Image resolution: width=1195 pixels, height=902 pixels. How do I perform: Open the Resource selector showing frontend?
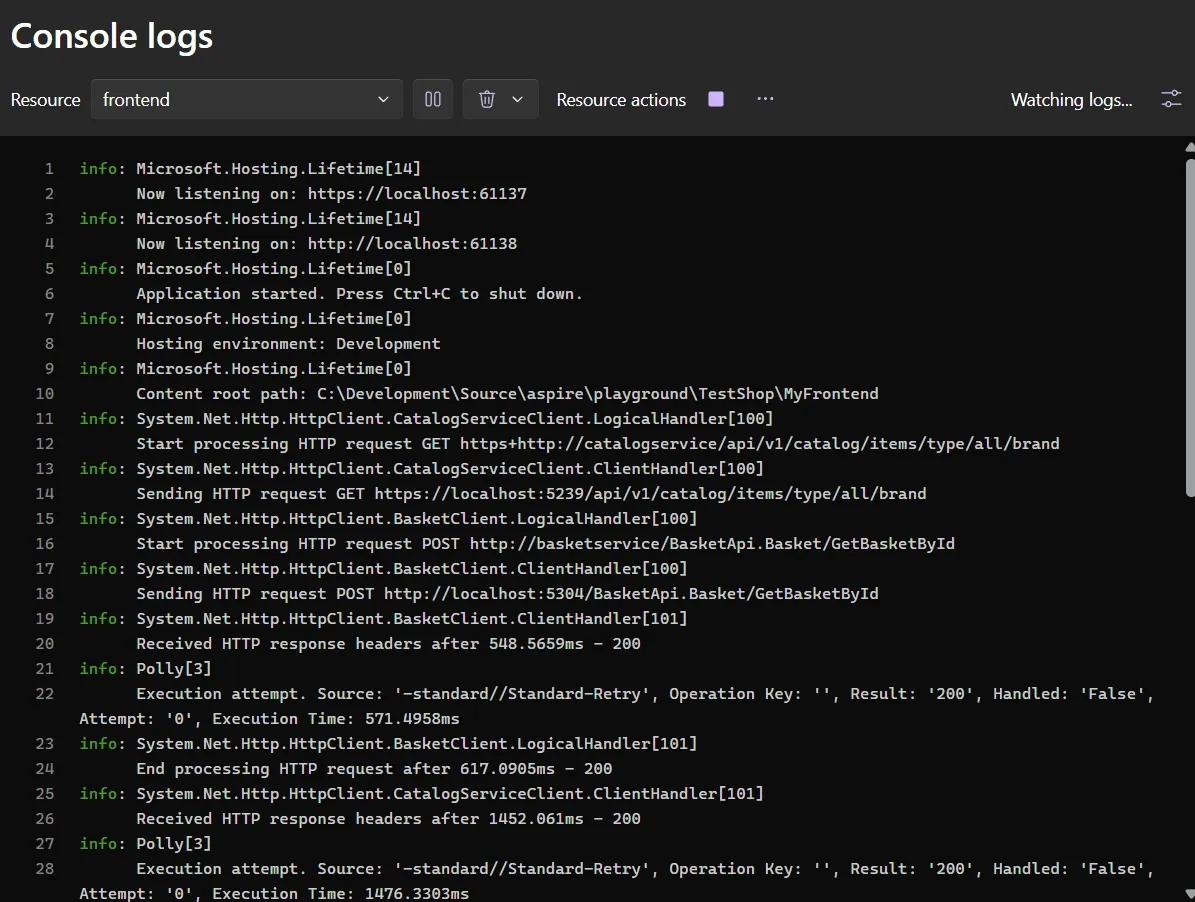point(246,99)
